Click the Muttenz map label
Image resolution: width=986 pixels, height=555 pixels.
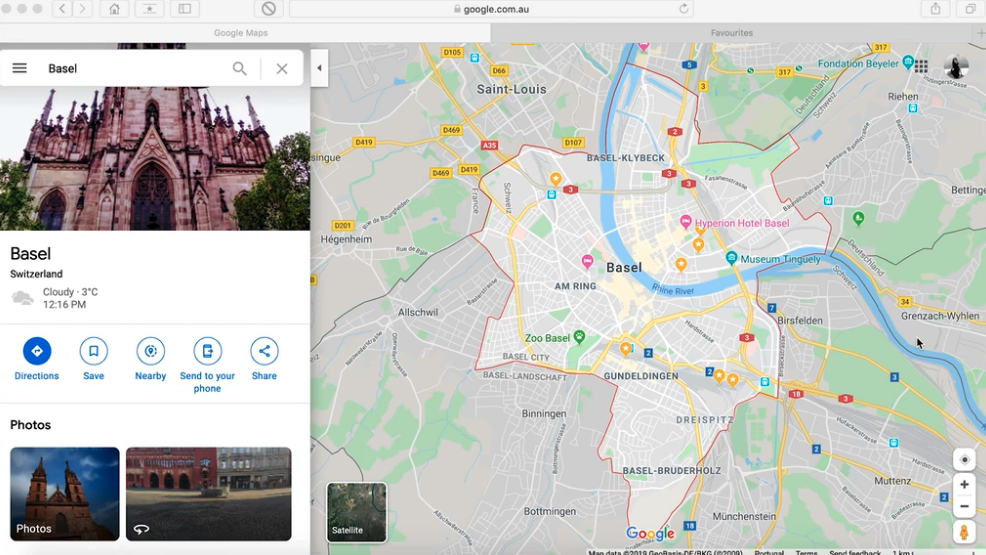point(892,481)
